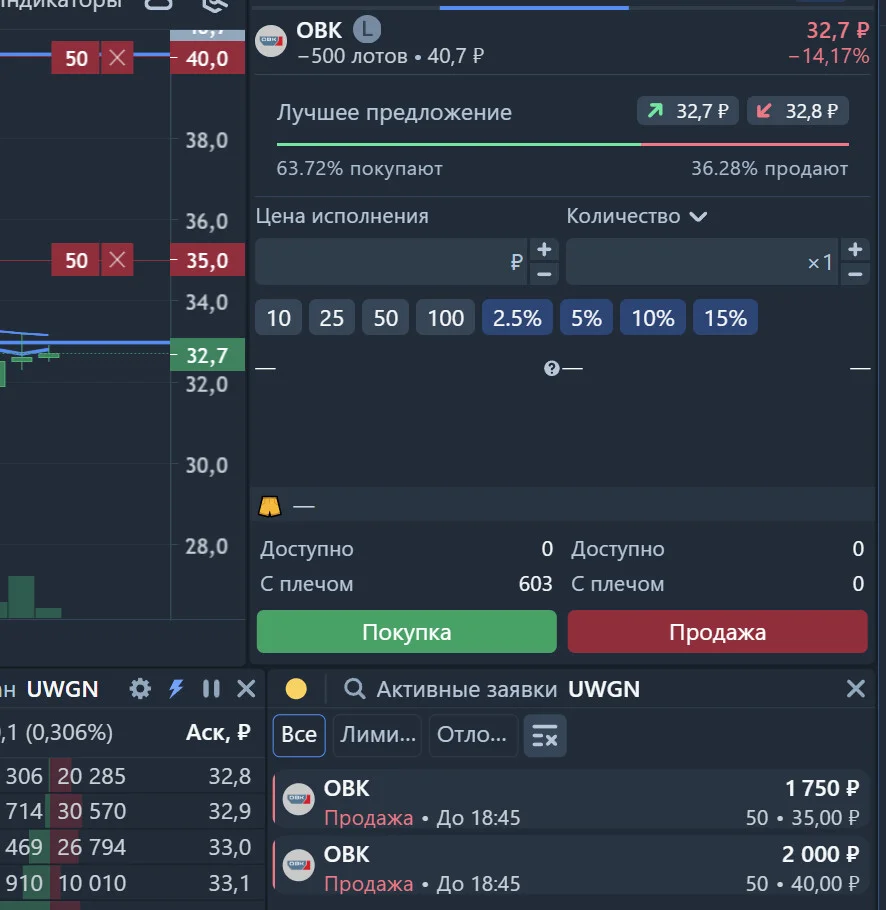
Task: Click the question mark help icon
Action: (551, 369)
